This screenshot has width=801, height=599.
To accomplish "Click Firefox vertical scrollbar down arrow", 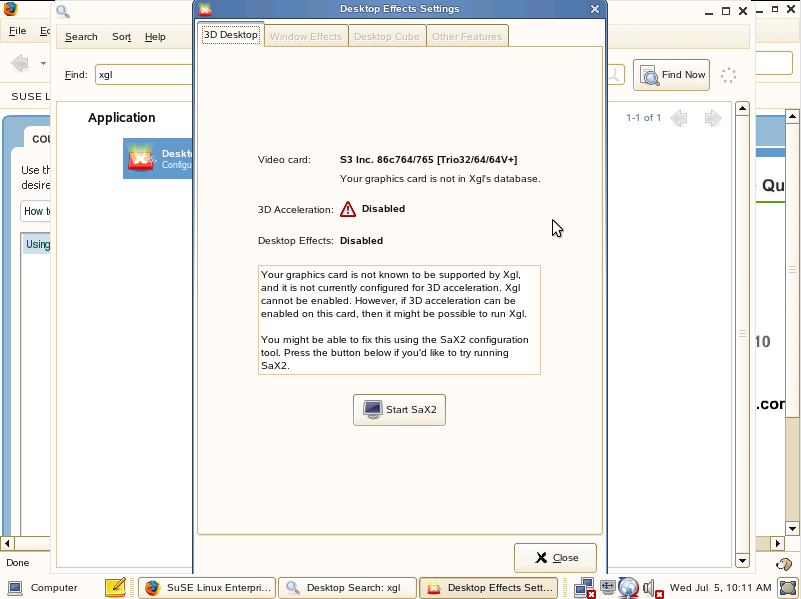I will coord(792,529).
